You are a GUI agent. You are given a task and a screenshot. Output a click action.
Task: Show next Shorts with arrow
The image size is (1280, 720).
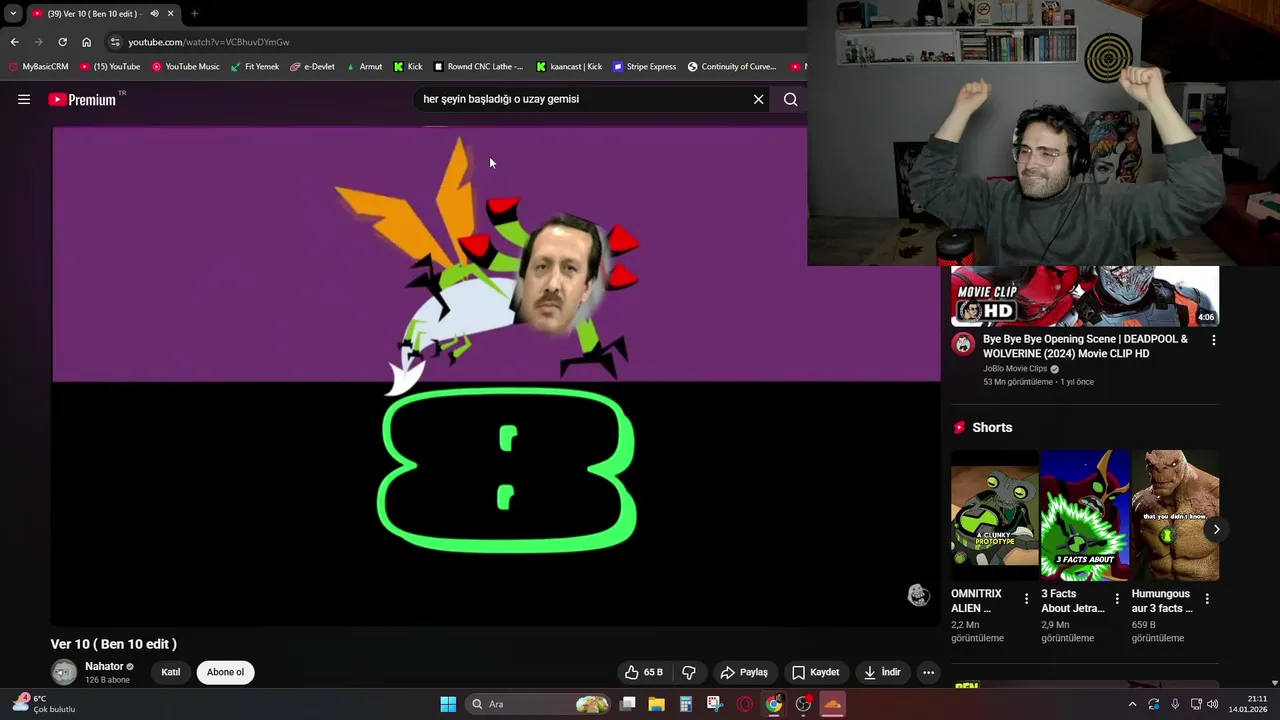coord(1216,529)
